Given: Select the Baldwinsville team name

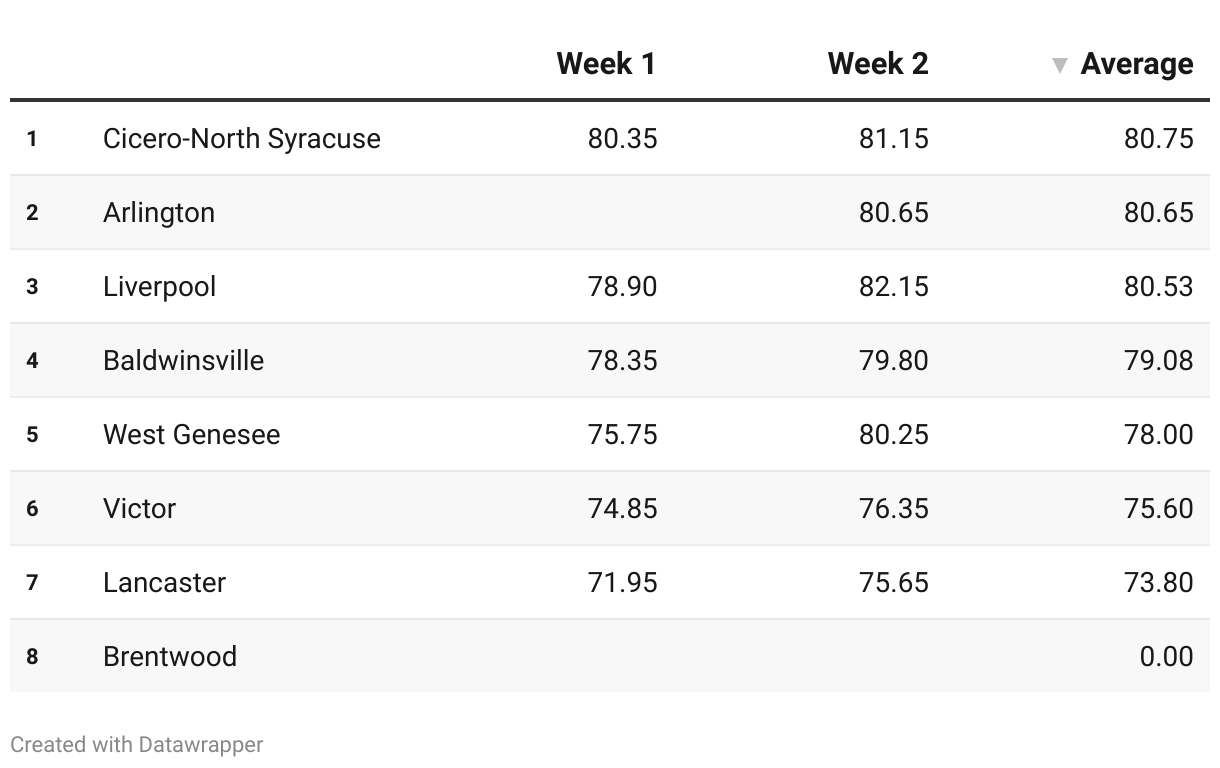Looking at the screenshot, I should 183,360.
